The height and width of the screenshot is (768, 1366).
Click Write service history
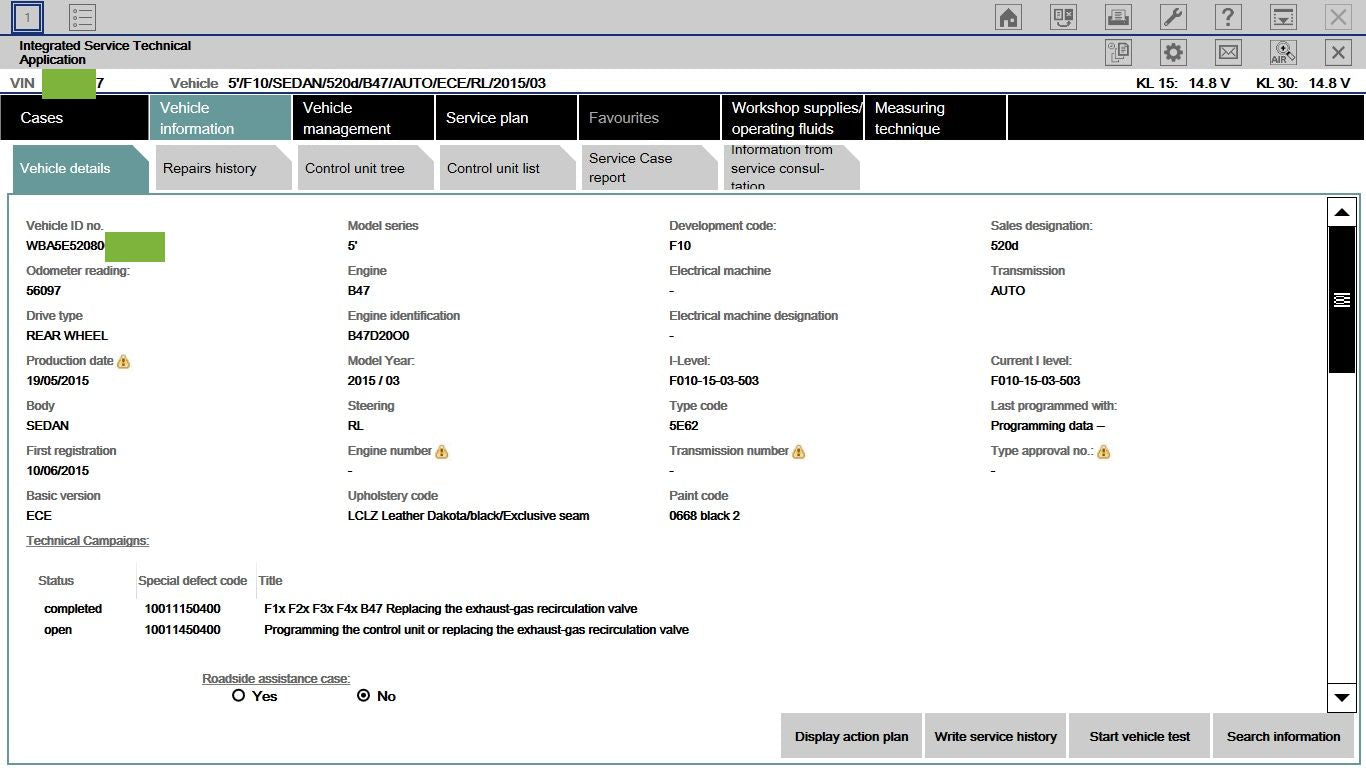[x=994, y=736]
